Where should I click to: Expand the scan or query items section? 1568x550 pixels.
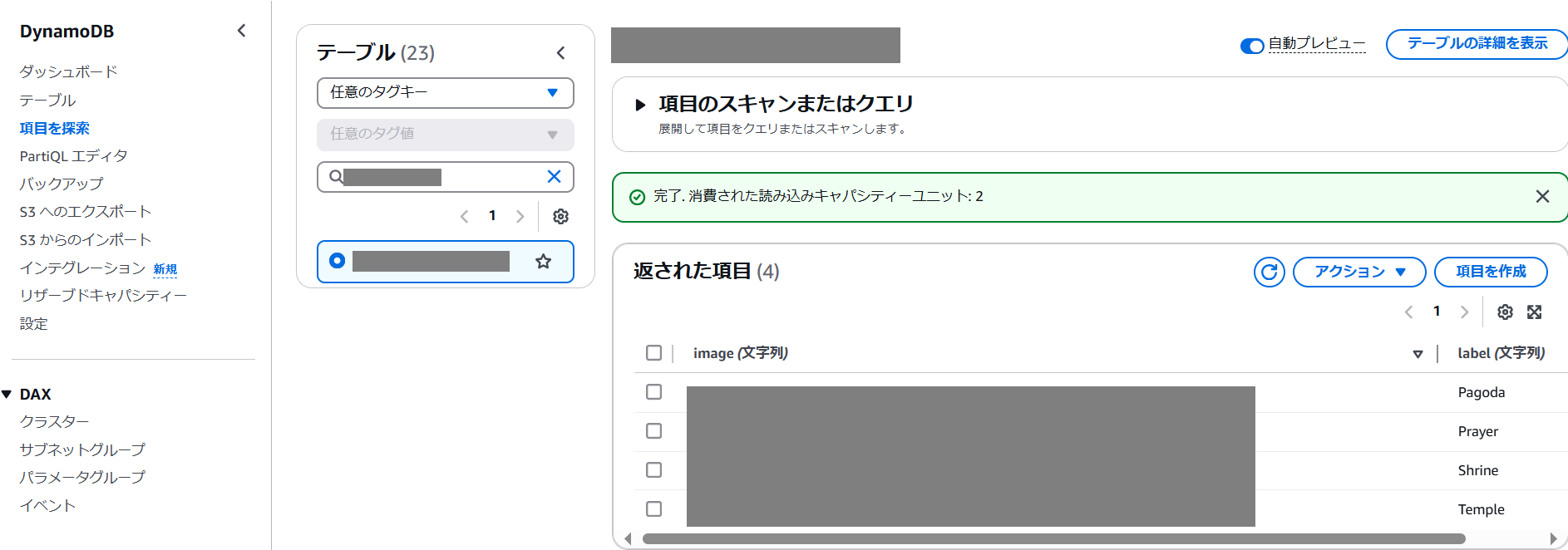pyautogui.click(x=640, y=105)
